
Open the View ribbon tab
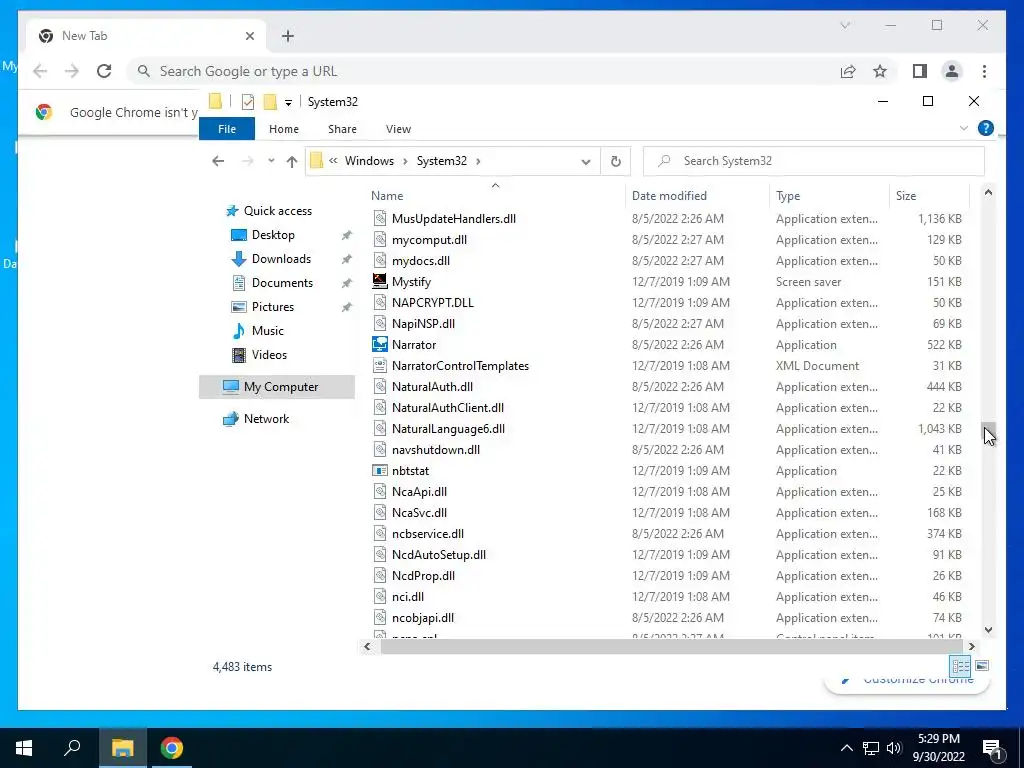(x=398, y=129)
